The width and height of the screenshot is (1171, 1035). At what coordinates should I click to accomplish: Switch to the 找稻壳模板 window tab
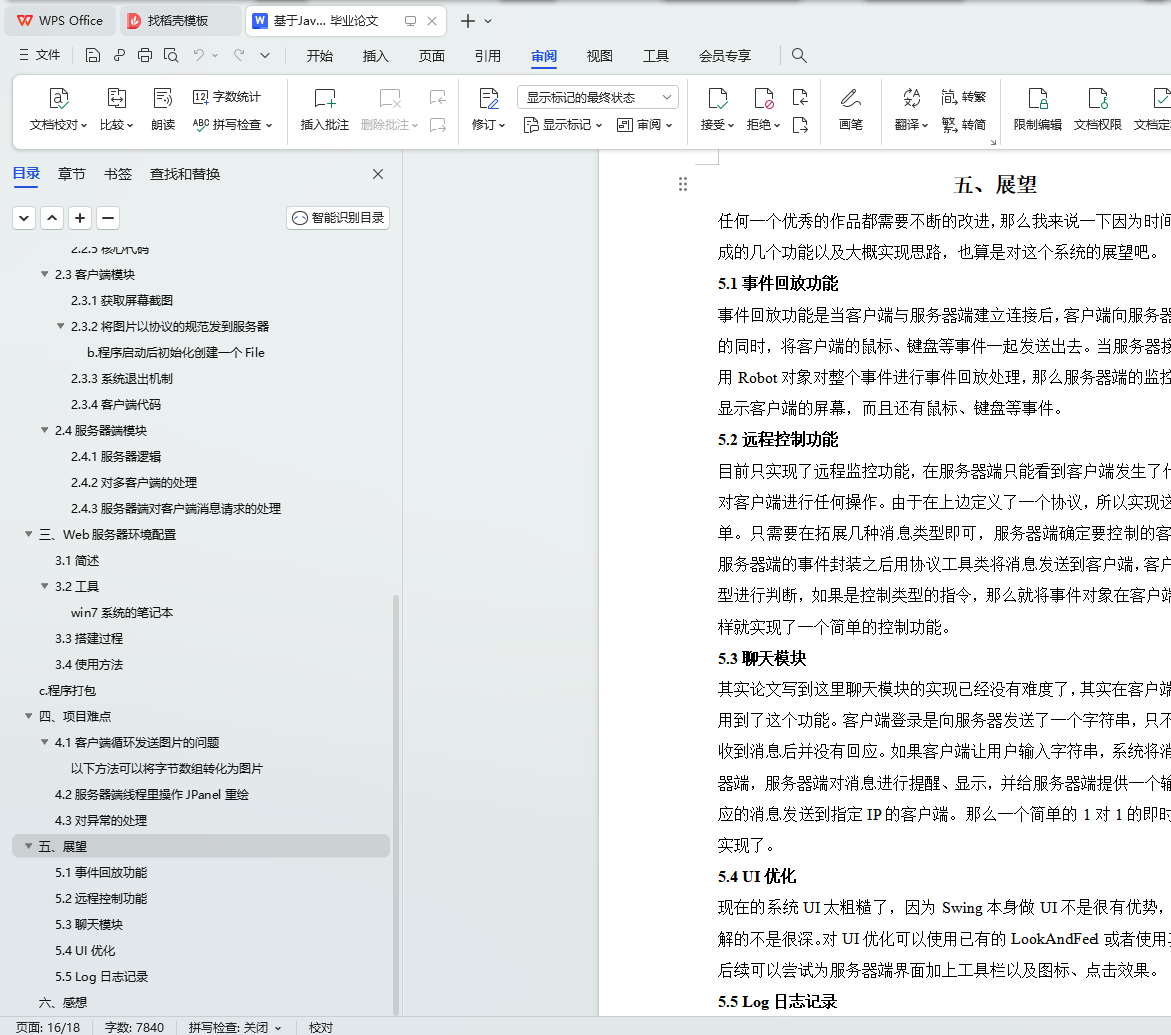click(181, 21)
